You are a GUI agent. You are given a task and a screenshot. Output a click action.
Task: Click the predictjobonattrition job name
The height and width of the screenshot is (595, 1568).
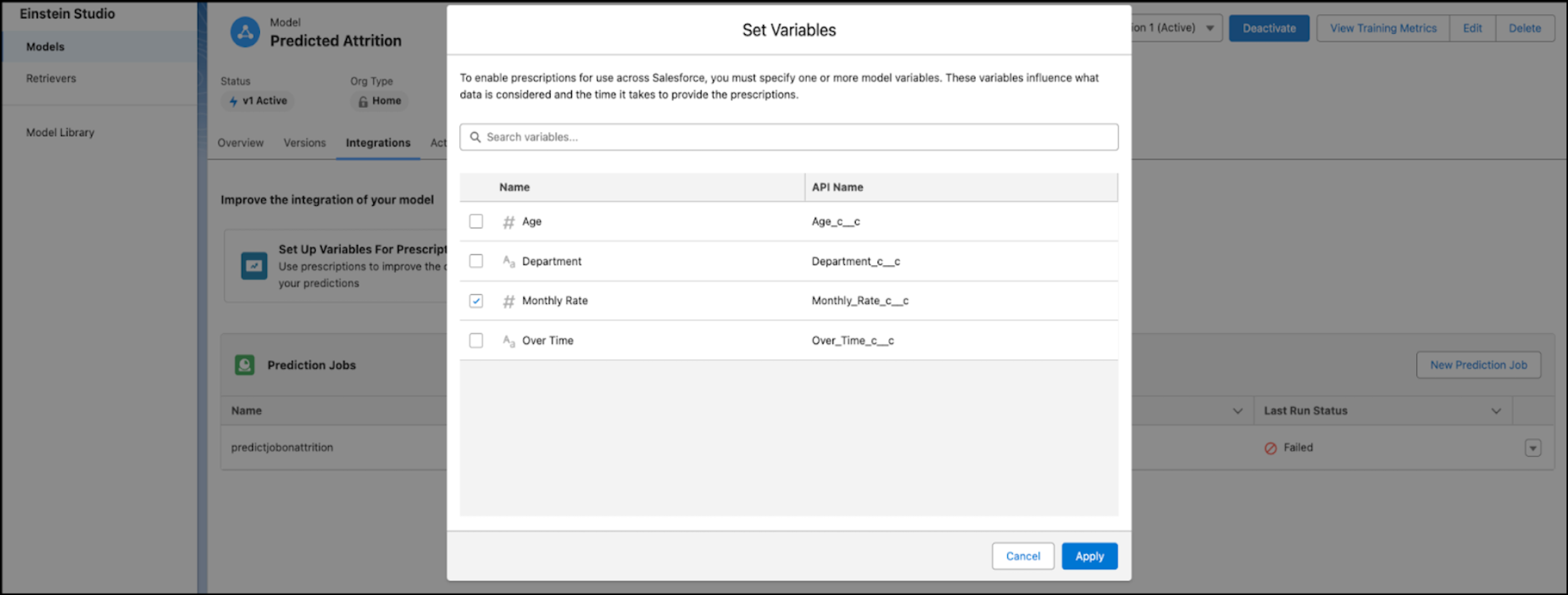(282, 447)
